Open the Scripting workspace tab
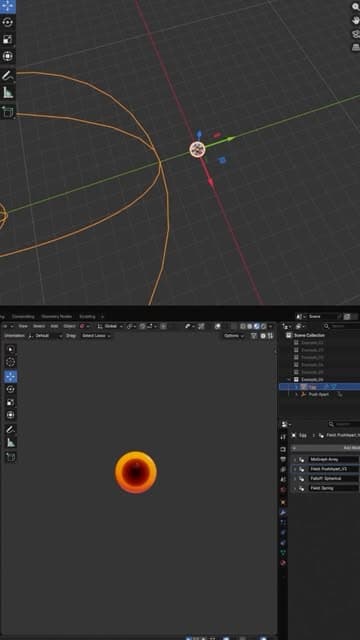Viewport: 360px width, 640px height. (x=87, y=316)
